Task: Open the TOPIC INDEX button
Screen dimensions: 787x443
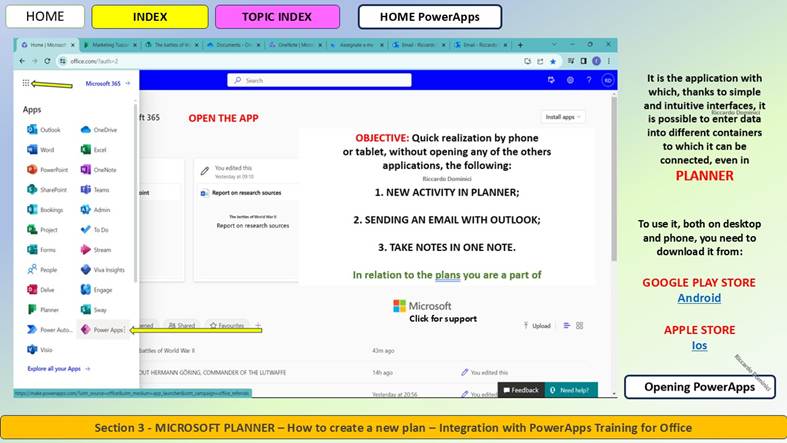Action: 278,17
